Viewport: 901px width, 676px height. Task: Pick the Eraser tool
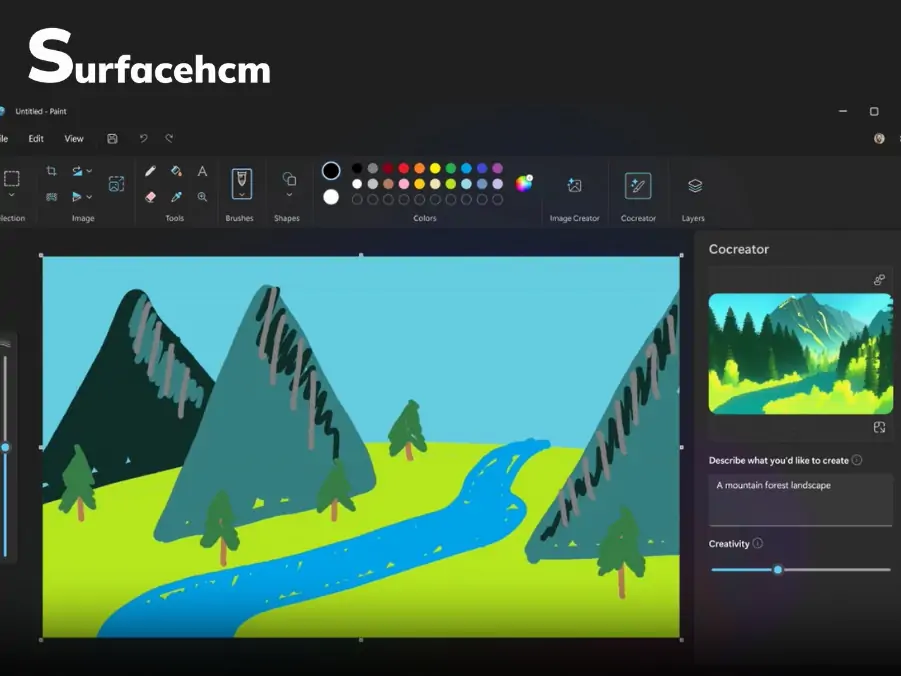pos(150,197)
